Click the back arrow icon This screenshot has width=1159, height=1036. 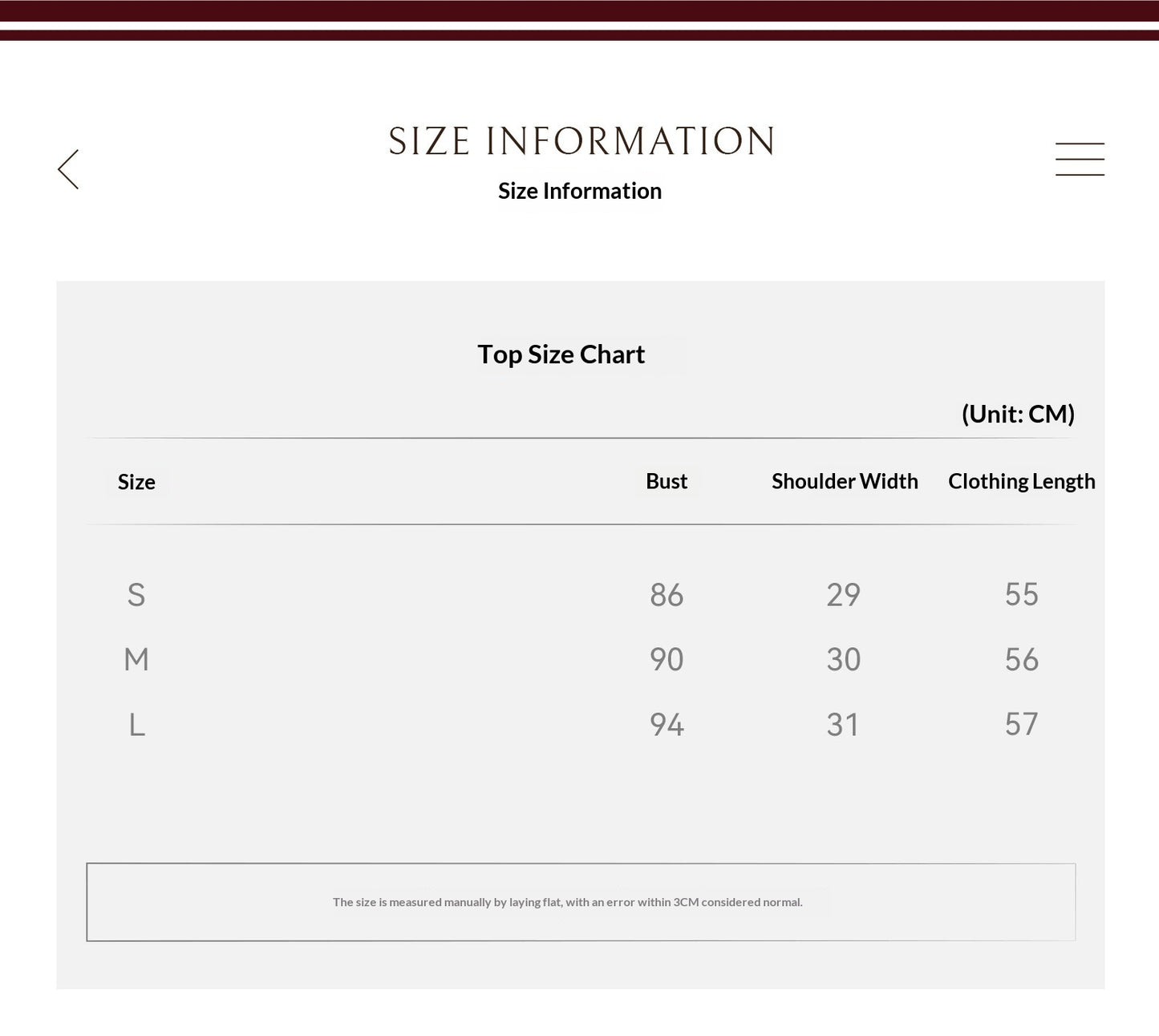[x=68, y=169]
